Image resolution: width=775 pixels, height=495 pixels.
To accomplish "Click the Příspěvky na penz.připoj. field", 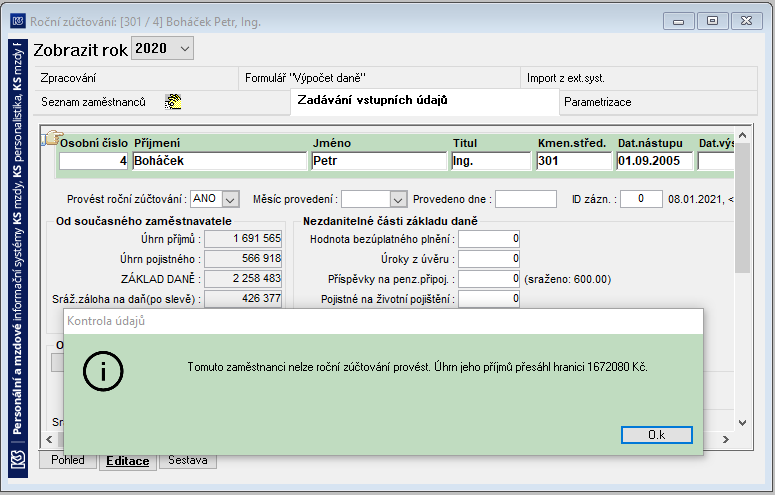I will [x=489, y=279].
